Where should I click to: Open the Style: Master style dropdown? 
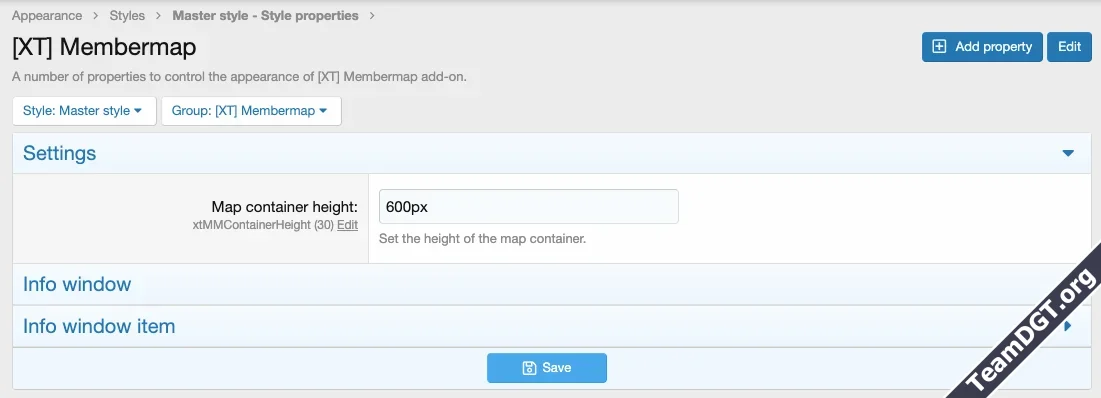point(84,111)
